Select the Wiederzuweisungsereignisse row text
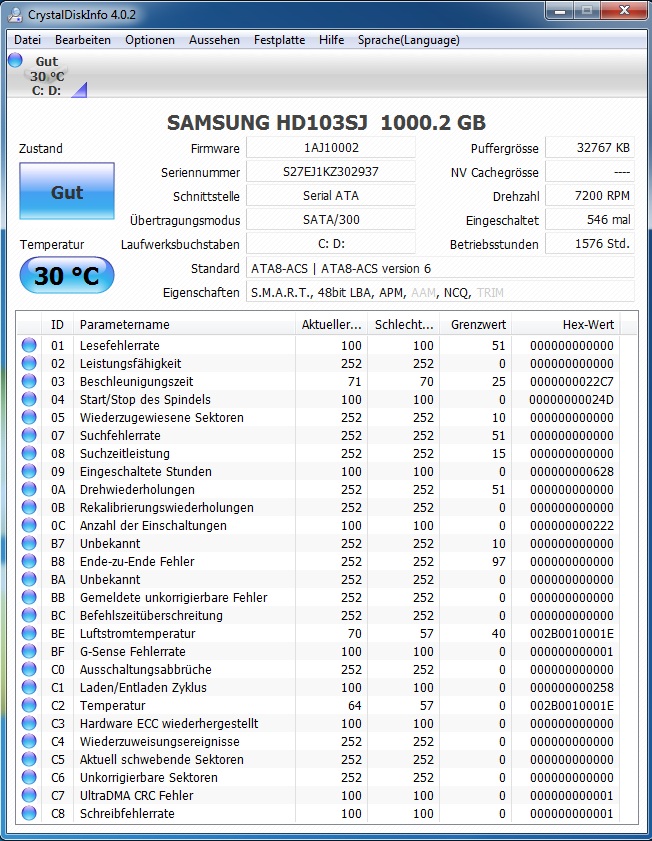652x841 pixels. [160, 741]
